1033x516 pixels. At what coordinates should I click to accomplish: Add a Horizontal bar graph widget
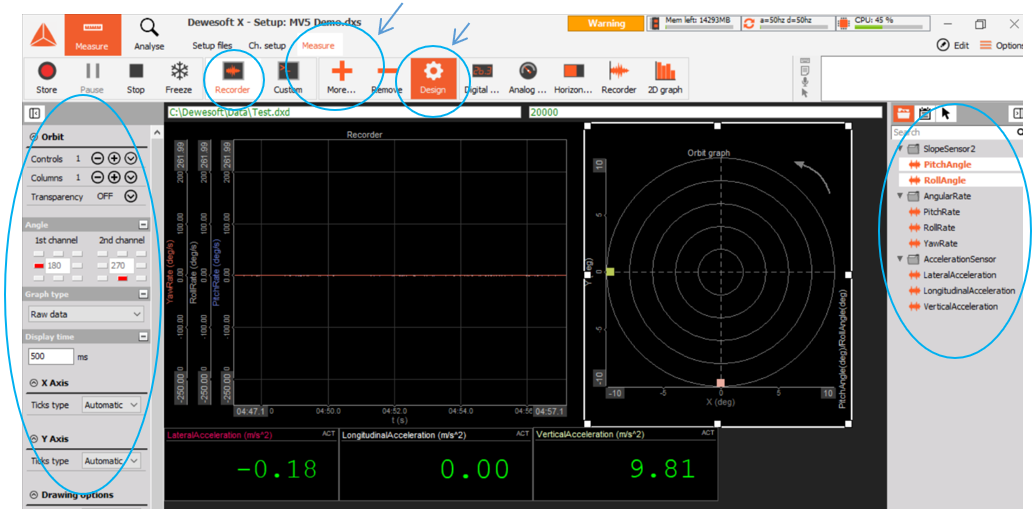pos(573,77)
